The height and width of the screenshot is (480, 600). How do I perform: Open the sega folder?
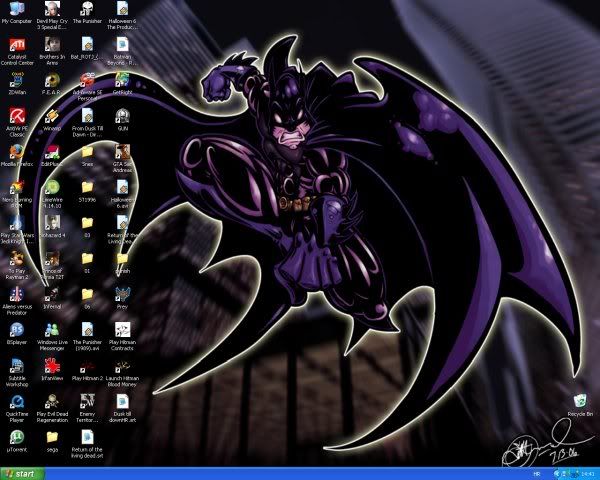[x=52, y=441]
